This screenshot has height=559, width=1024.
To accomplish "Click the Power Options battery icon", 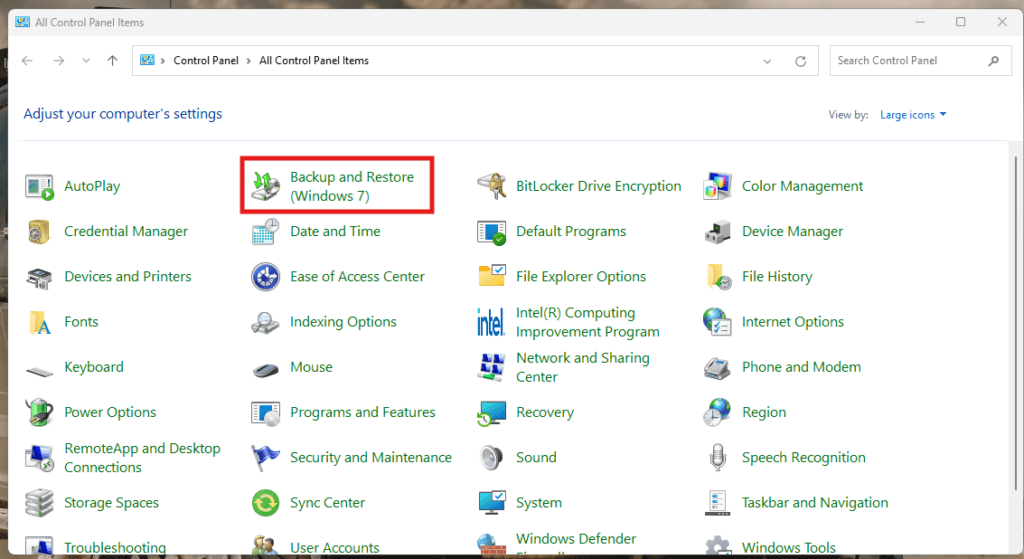I will (x=39, y=412).
